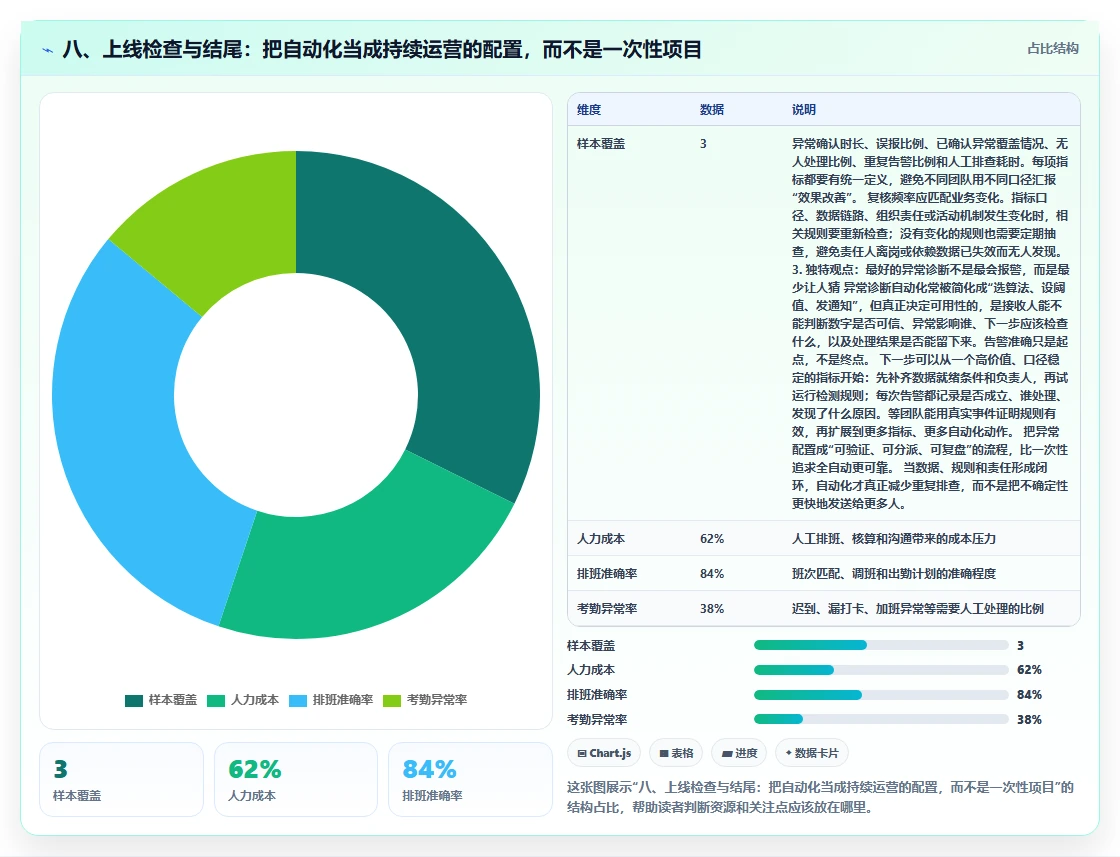
Task: Click description 班次匹配、调班和出勤计划的准确程度
Action: (x=894, y=573)
